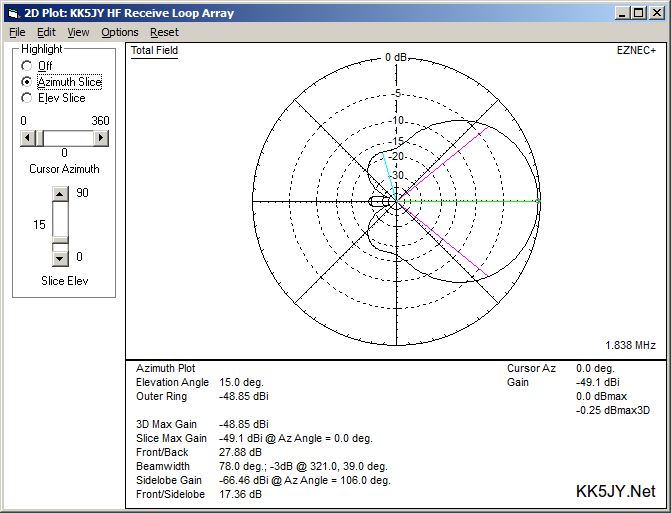This screenshot has height=513, width=671.
Task: Click the green cursor line in the plot
Action: click(468, 201)
